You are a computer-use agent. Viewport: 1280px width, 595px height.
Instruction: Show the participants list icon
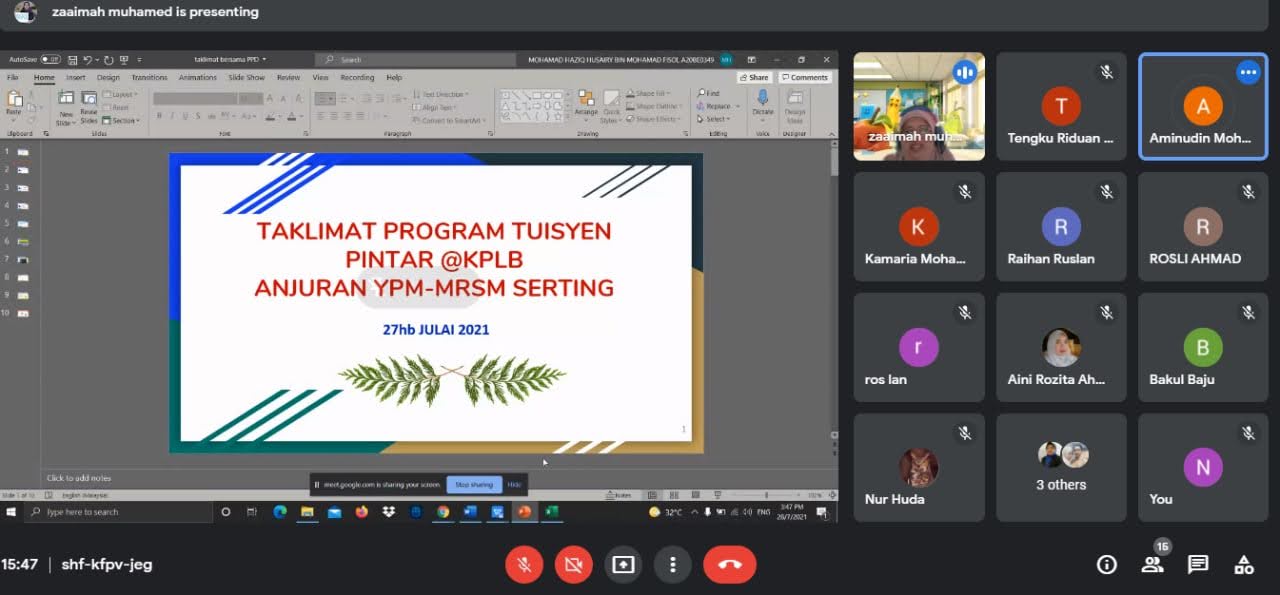(1152, 565)
